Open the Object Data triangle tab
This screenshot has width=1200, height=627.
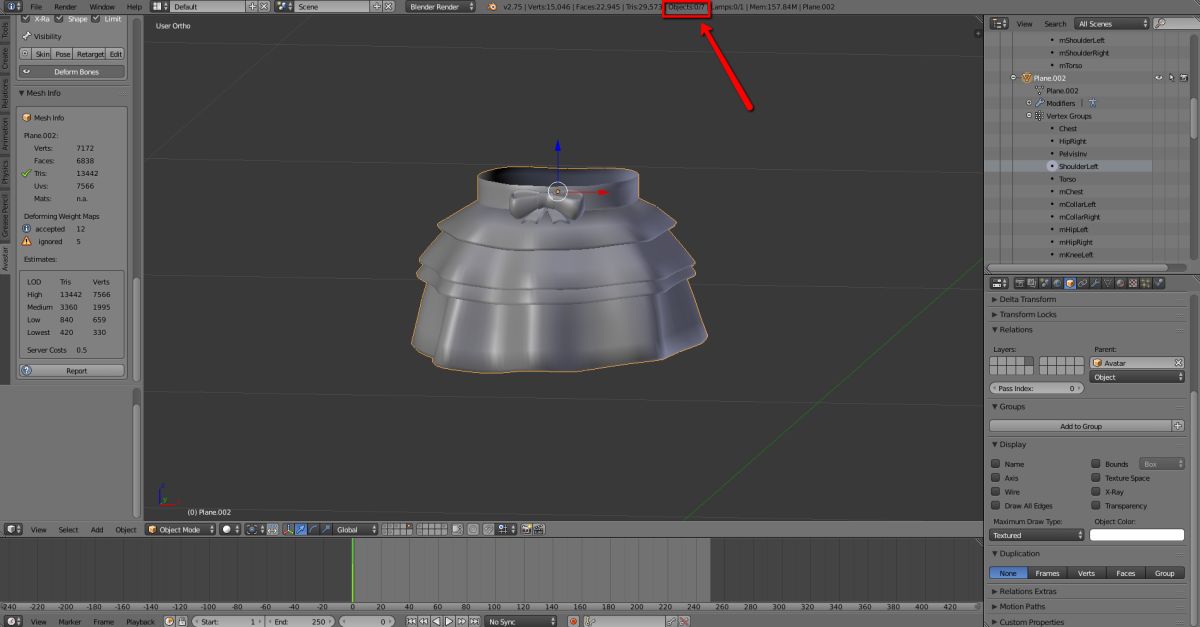pos(1108,283)
